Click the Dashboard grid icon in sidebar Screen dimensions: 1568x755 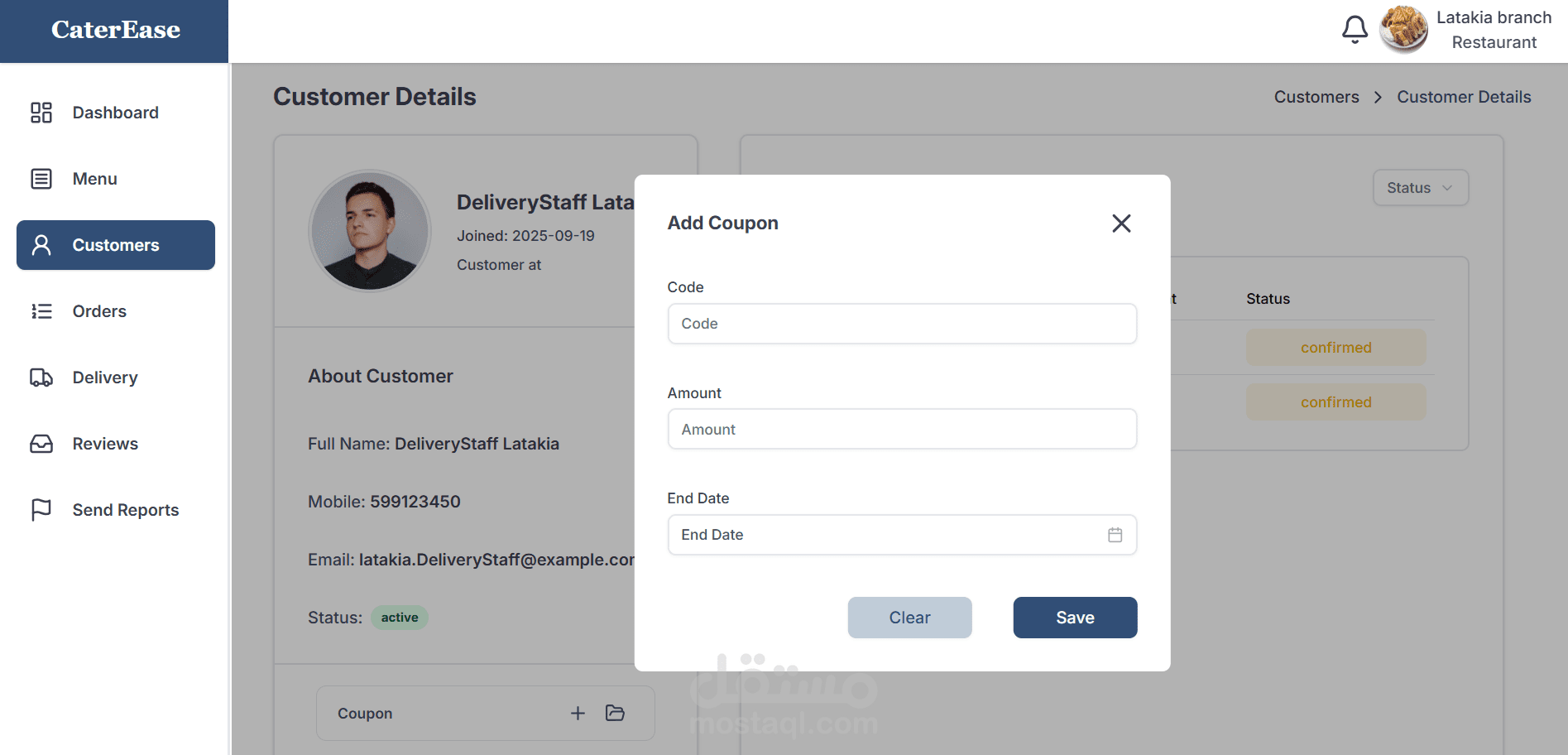click(41, 113)
